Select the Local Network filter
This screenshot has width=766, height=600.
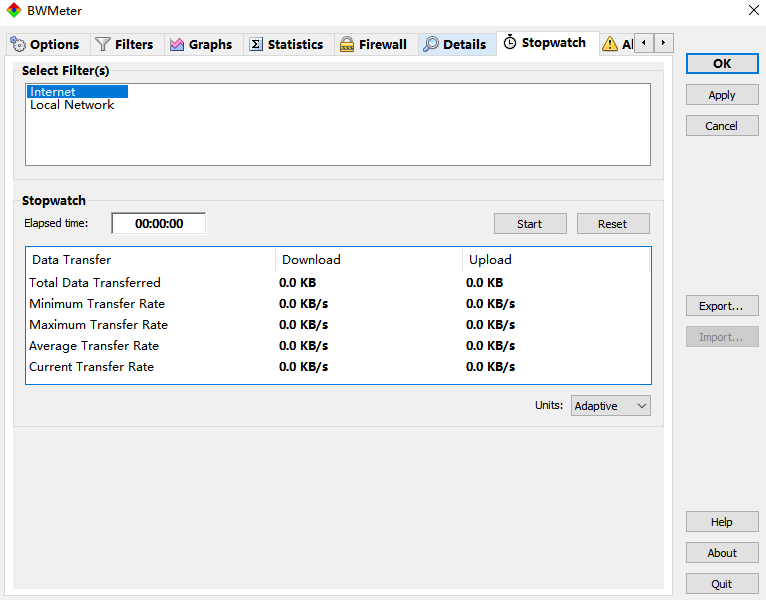tap(72, 105)
